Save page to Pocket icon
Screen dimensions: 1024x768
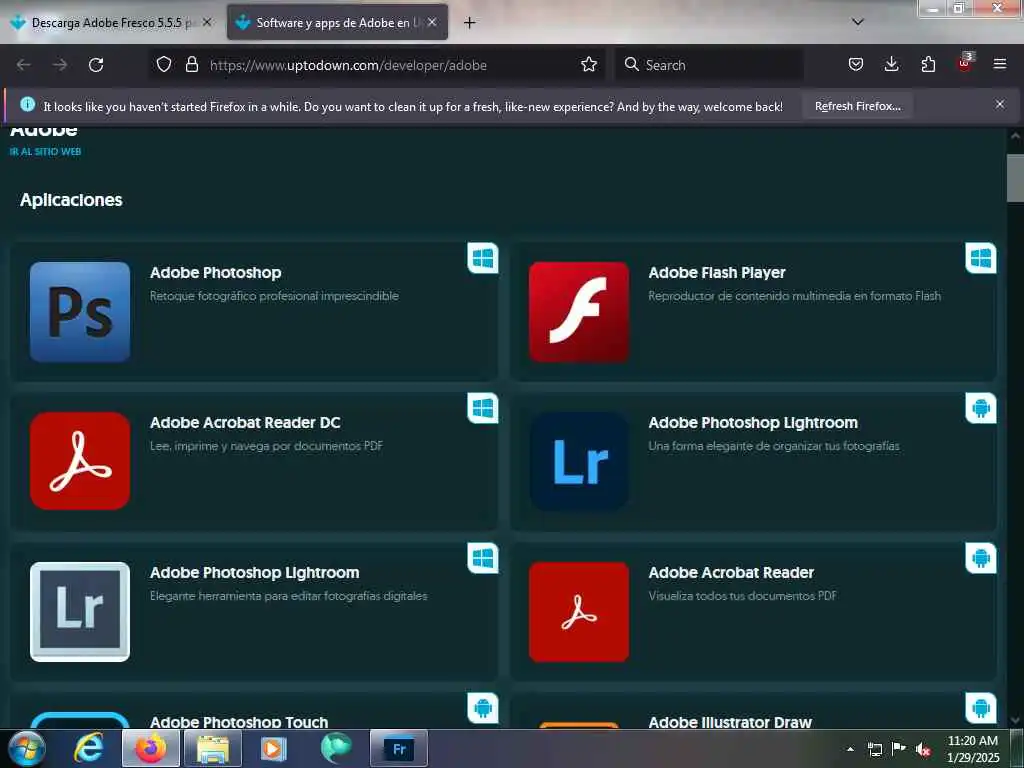click(856, 65)
